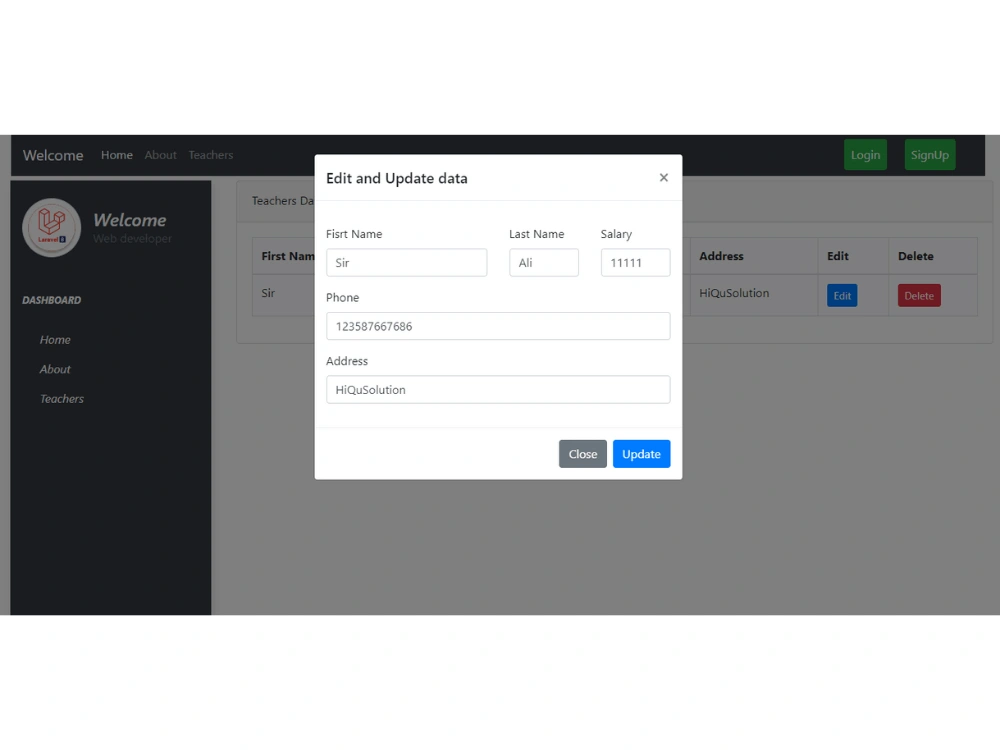1000x750 pixels.
Task: Select the Last Name field containing Ali
Action: point(543,262)
